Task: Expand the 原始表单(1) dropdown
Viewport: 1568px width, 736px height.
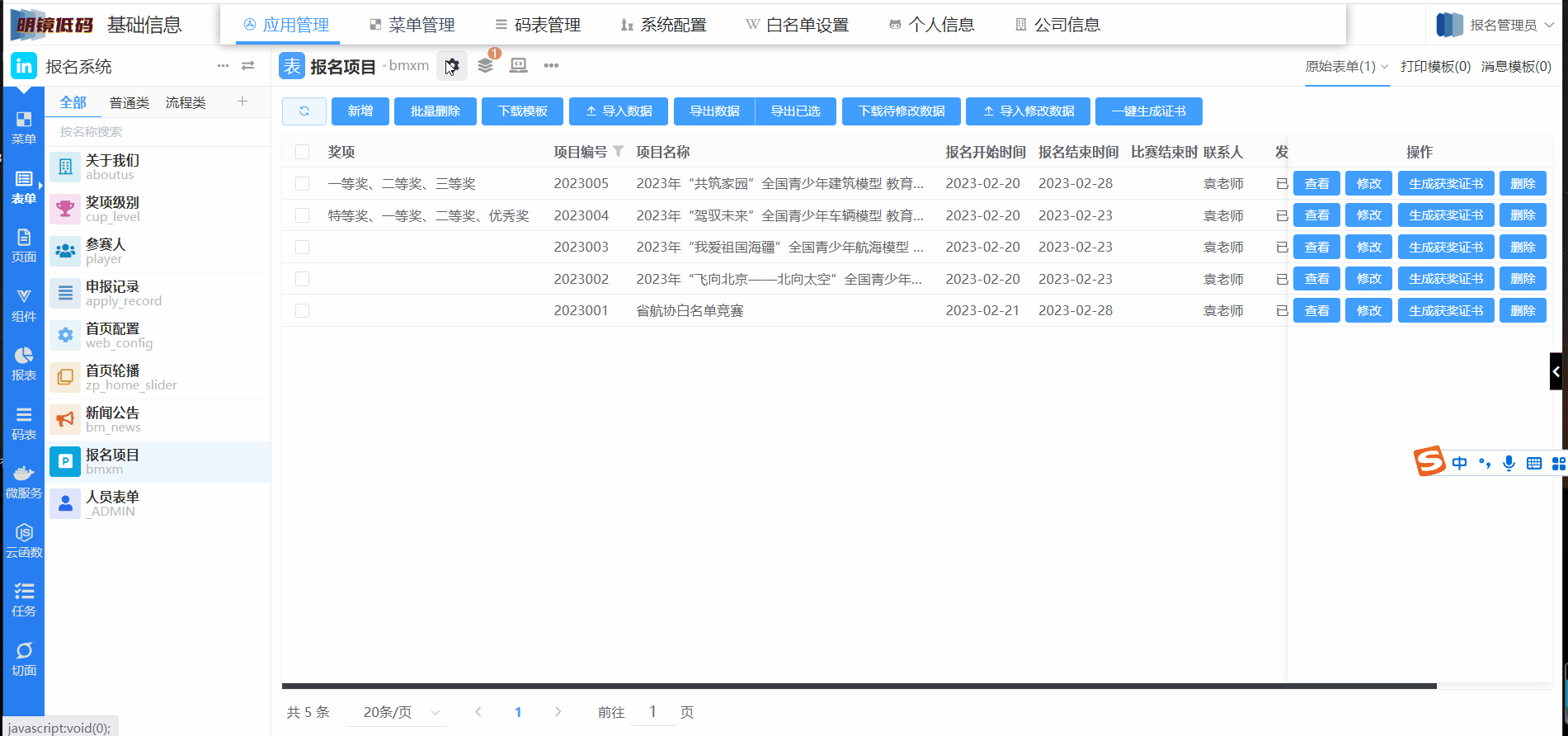Action: [x=1346, y=66]
